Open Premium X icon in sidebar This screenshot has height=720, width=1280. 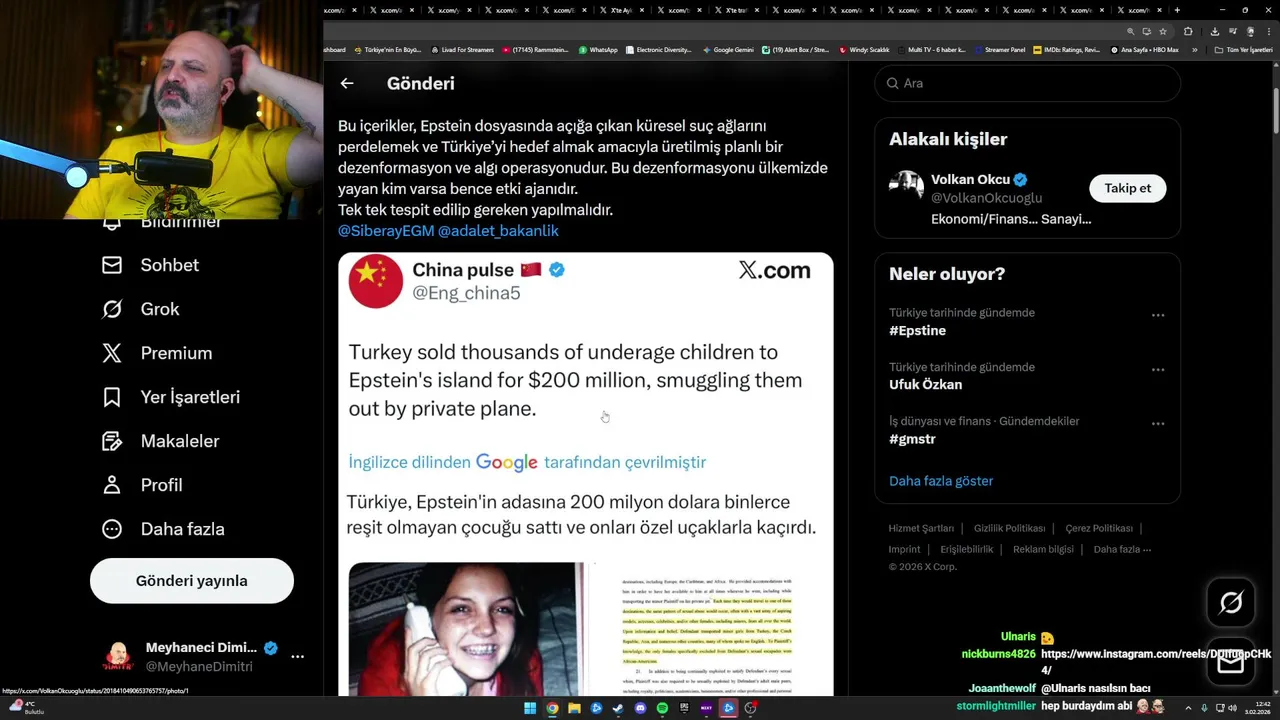112,353
